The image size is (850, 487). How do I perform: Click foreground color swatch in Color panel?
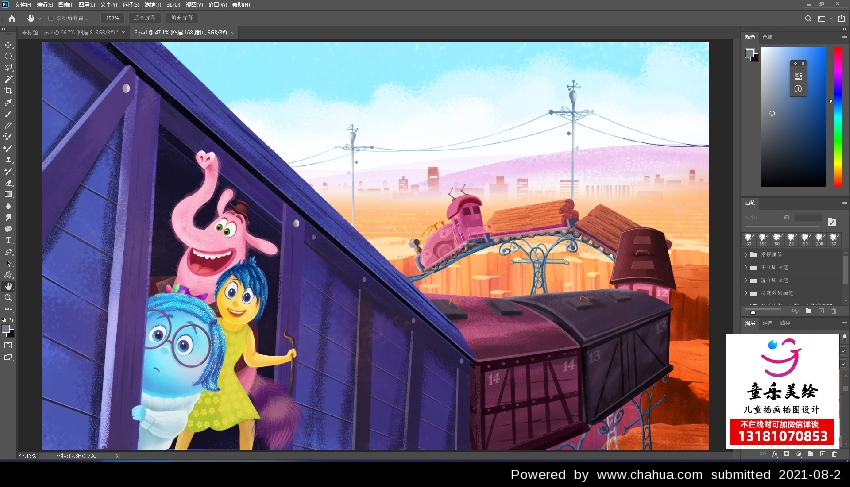[x=749, y=53]
